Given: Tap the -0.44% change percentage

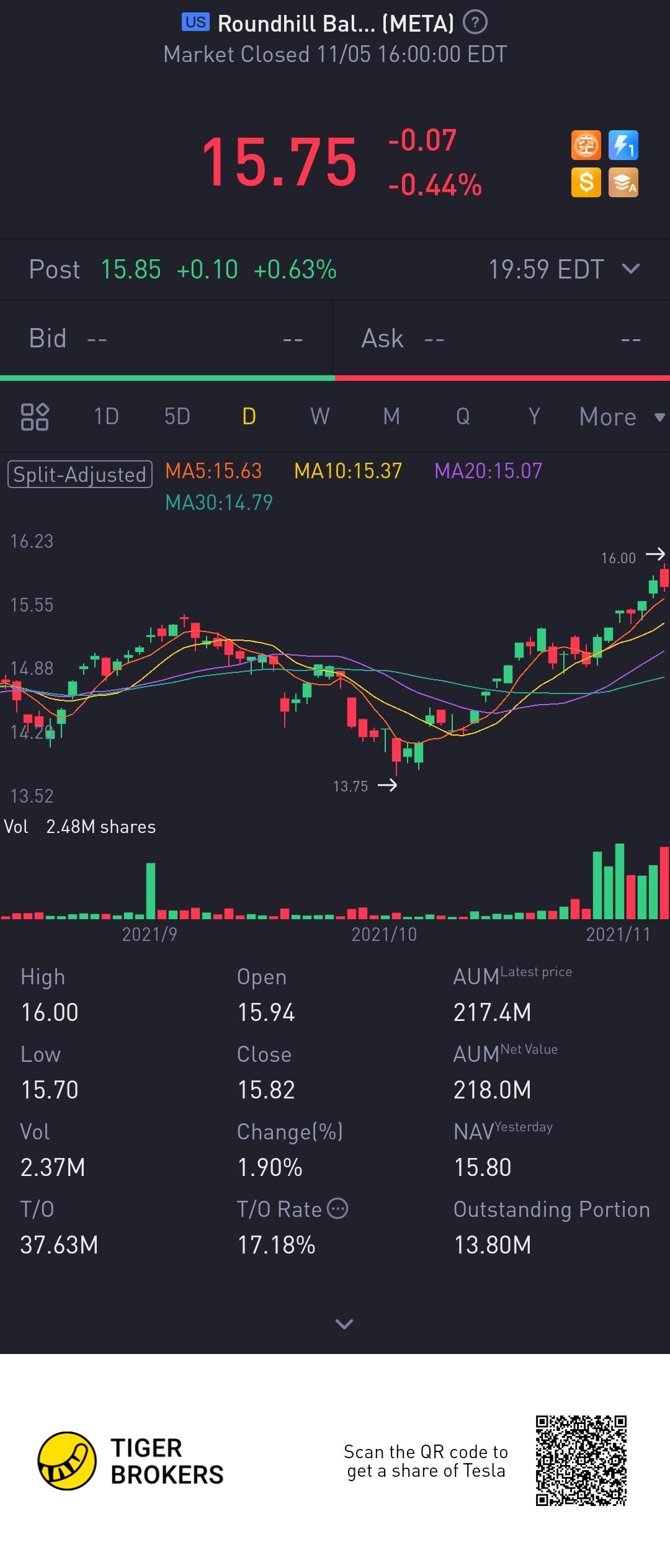Looking at the screenshot, I should point(435,185).
